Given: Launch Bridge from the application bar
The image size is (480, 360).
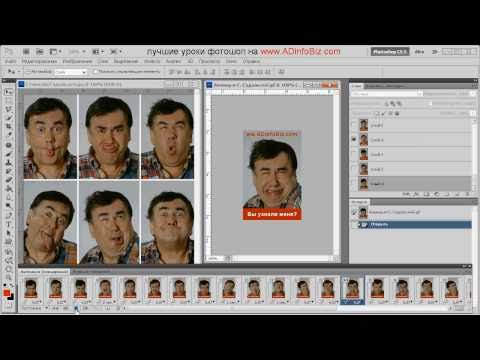Looking at the screenshot, I should 26,52.
